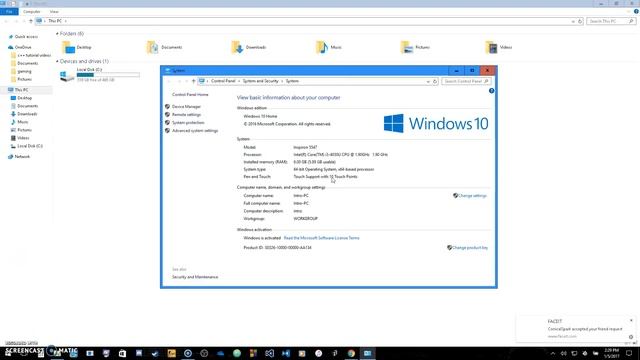Open Remote settings link
Viewport: 640px width, 360px height.
coord(186,115)
